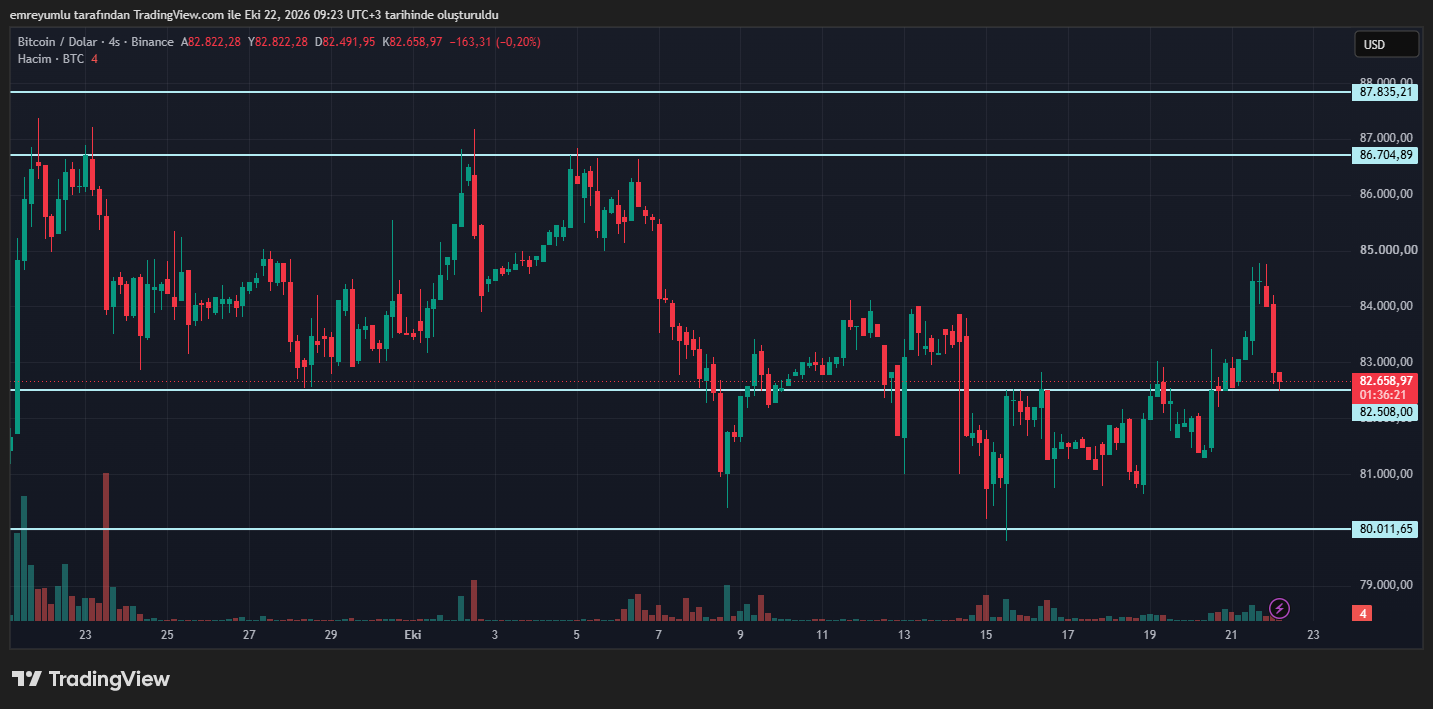This screenshot has height=709, width=1433.
Task: Click the 5 date label on time axis
Action: click(x=577, y=635)
